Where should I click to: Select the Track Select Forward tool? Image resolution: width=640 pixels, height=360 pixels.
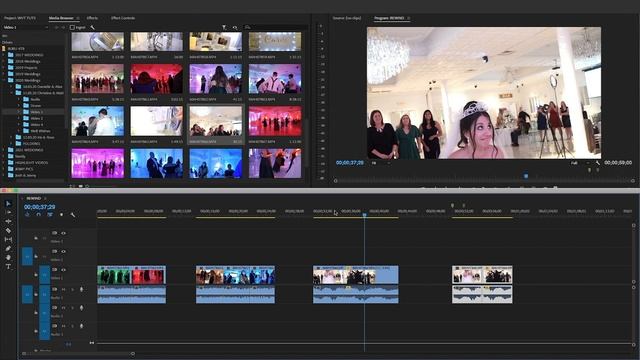8,212
